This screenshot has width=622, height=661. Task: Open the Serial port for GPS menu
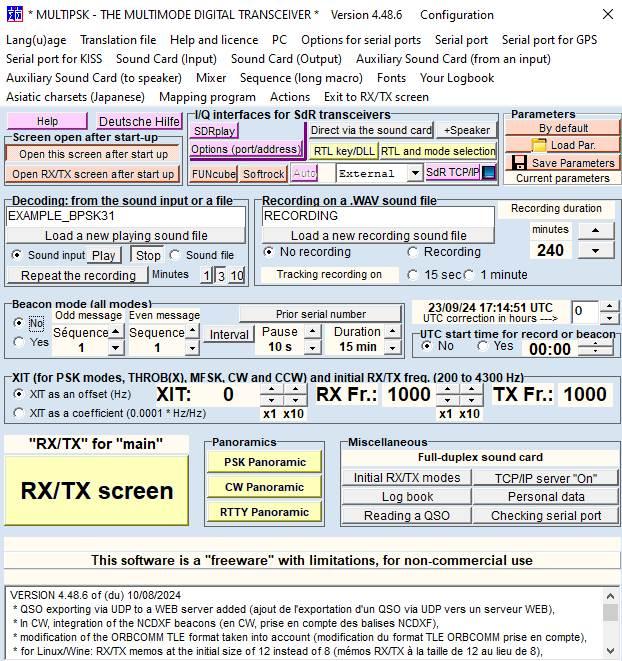549,40
